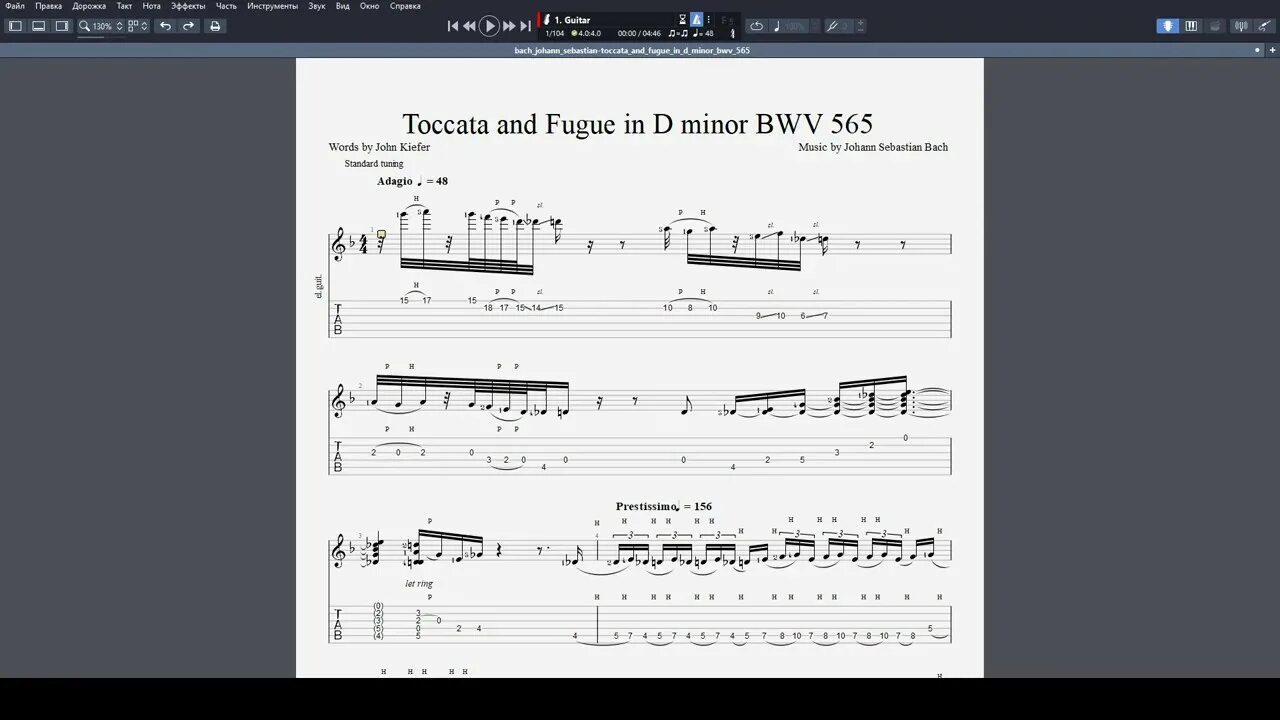Click the 4.0:4.0 beat position indicator
This screenshot has width=1280, height=720.
tap(586, 33)
